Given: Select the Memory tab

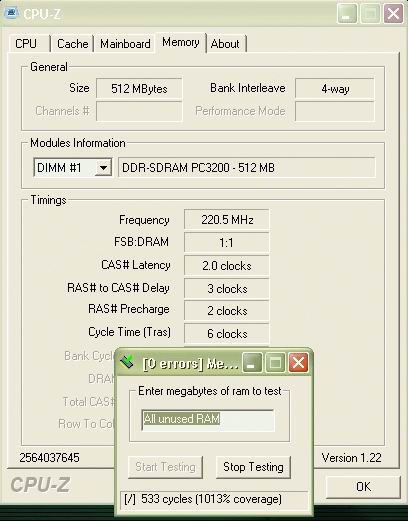Looking at the screenshot, I should [181, 42].
